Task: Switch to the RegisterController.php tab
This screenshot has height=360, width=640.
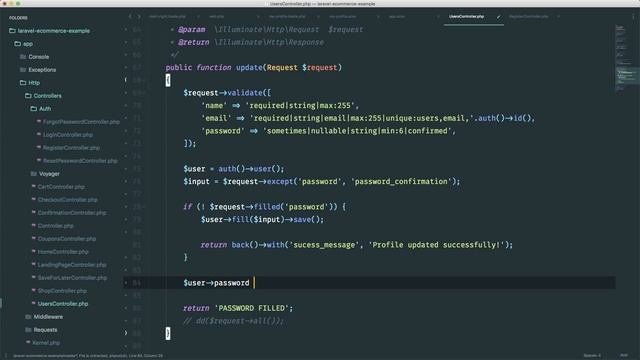Action: pyautogui.click(x=529, y=17)
